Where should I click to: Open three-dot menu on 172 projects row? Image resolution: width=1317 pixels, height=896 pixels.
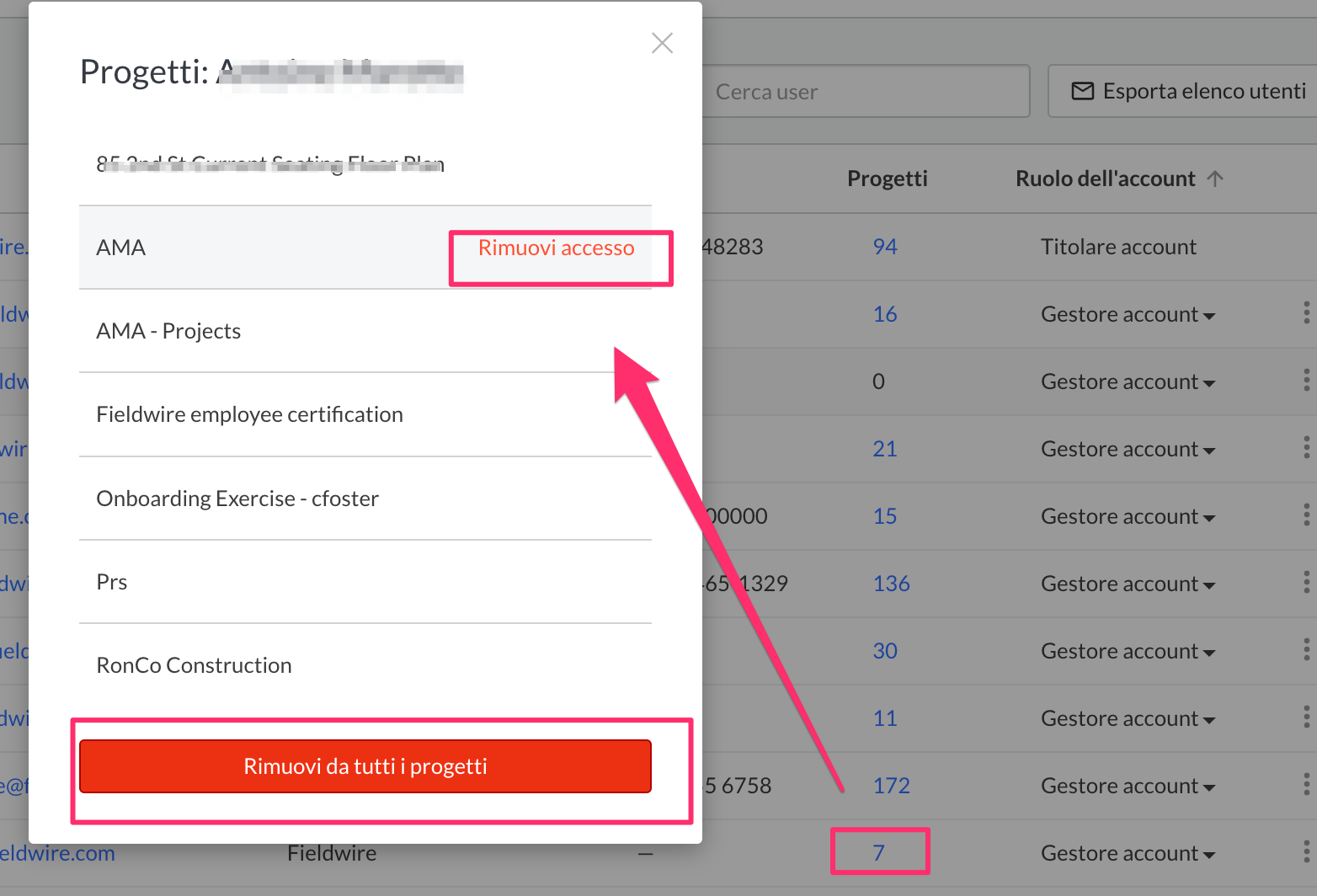point(1306,785)
